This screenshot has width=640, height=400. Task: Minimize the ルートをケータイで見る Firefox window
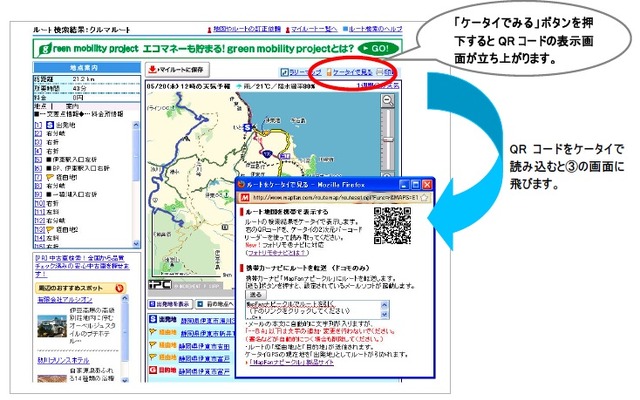(404, 184)
